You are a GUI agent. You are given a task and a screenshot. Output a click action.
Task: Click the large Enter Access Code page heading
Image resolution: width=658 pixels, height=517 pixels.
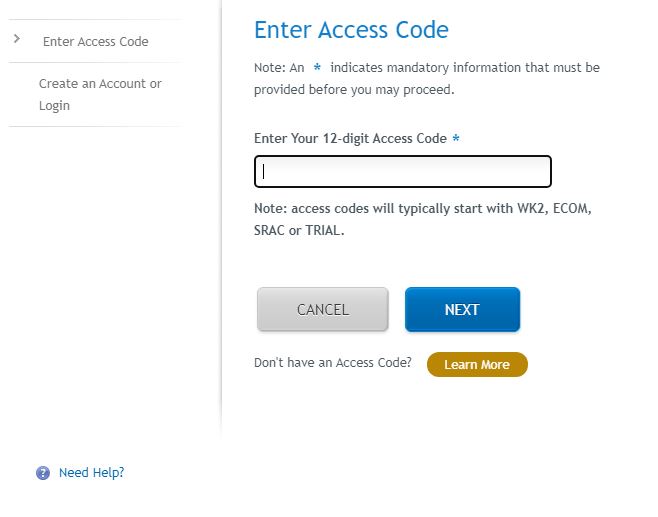[x=351, y=30]
